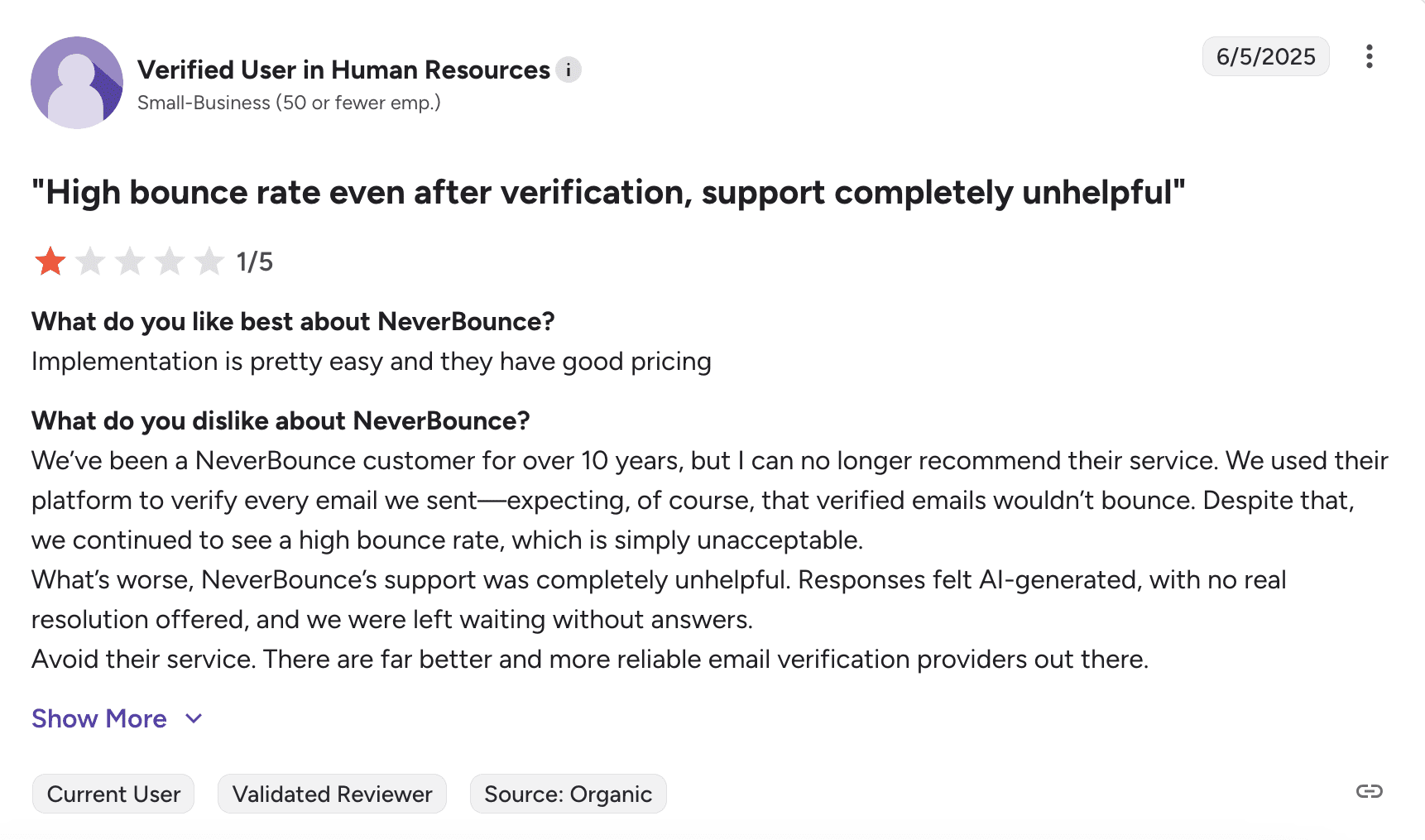Select the Validated Reviewer badge

click(x=332, y=794)
